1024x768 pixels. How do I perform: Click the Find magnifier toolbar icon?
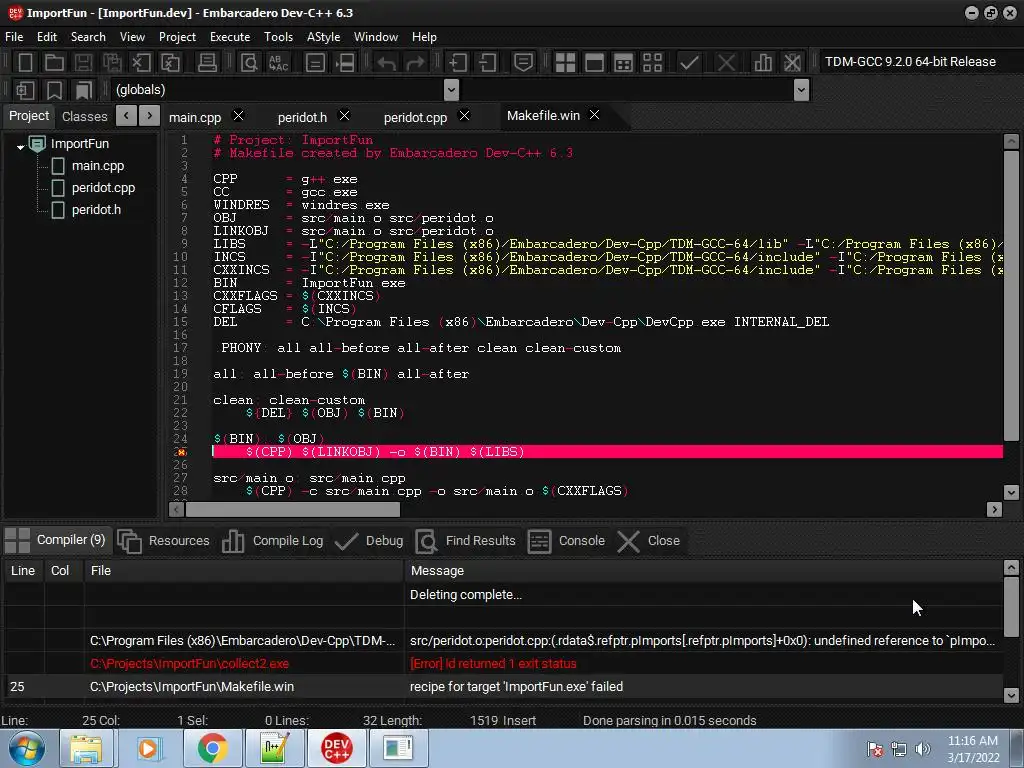pyautogui.click(x=249, y=63)
